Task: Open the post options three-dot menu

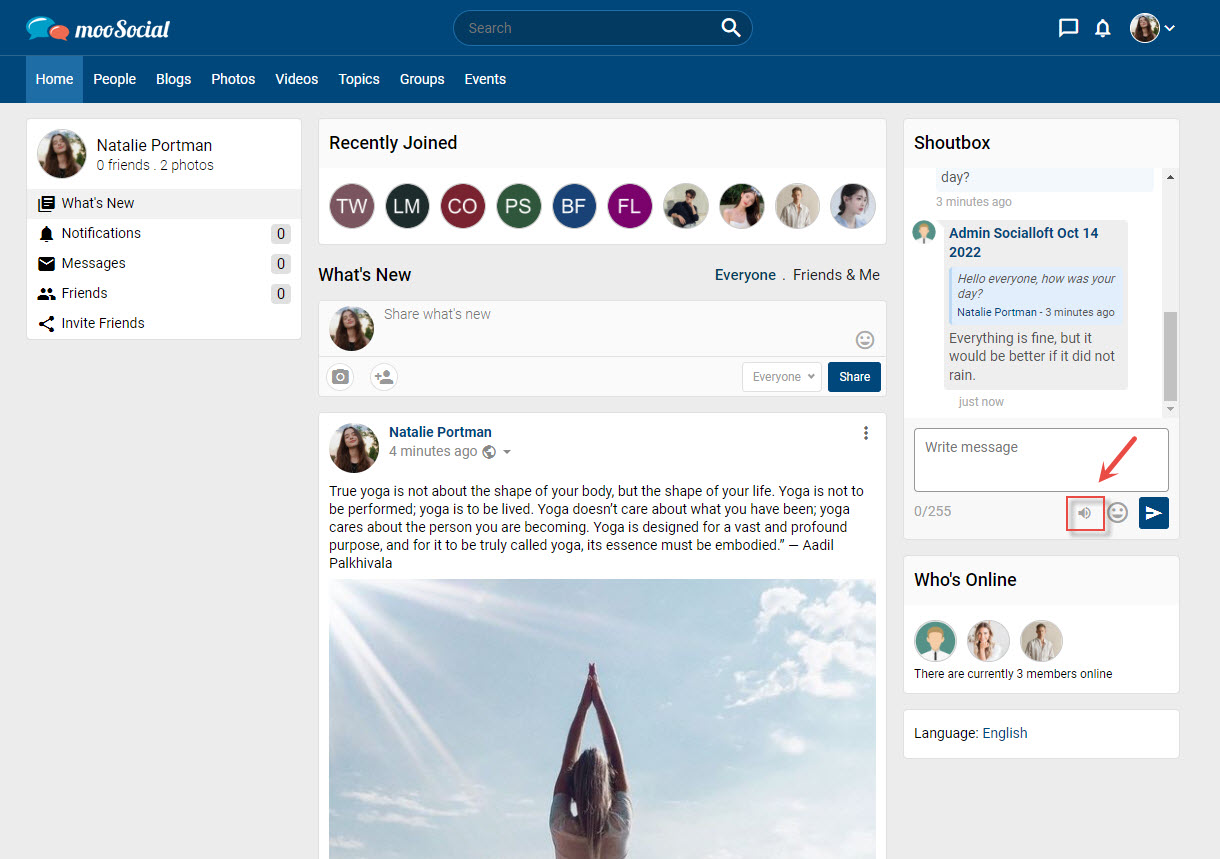Action: tap(866, 433)
